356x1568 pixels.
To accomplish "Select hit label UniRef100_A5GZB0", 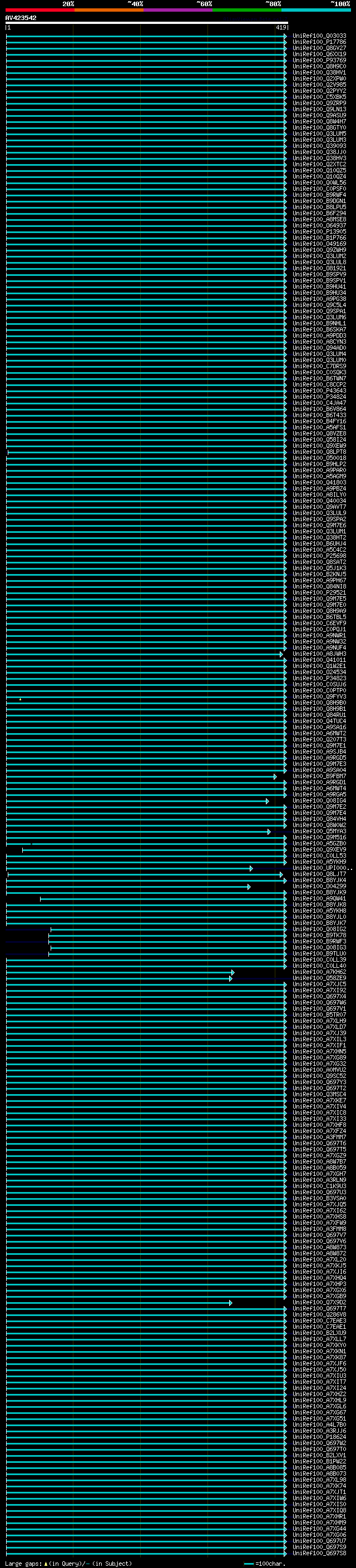I will (x=319, y=843).
